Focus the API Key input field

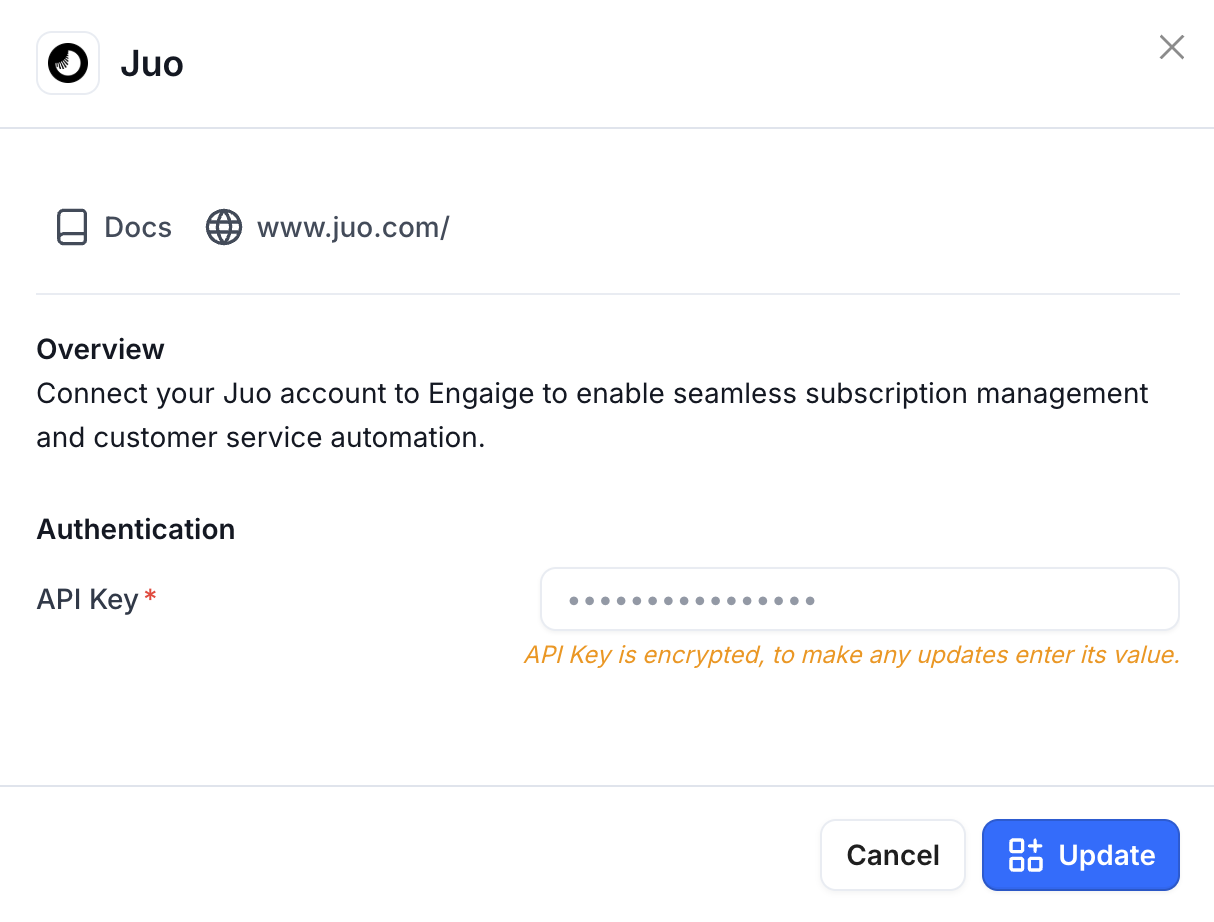860,600
